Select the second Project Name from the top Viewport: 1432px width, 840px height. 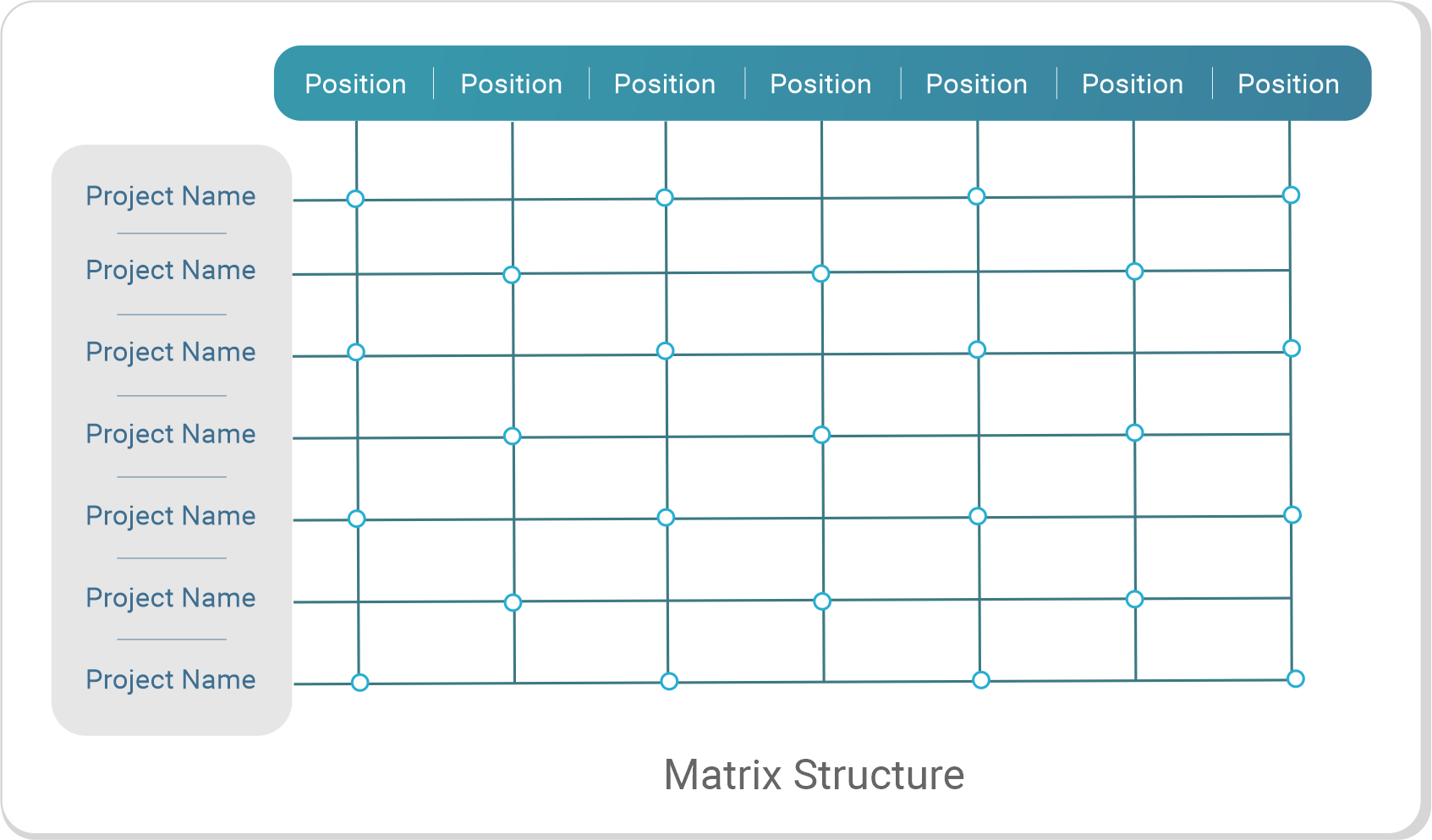click(171, 270)
